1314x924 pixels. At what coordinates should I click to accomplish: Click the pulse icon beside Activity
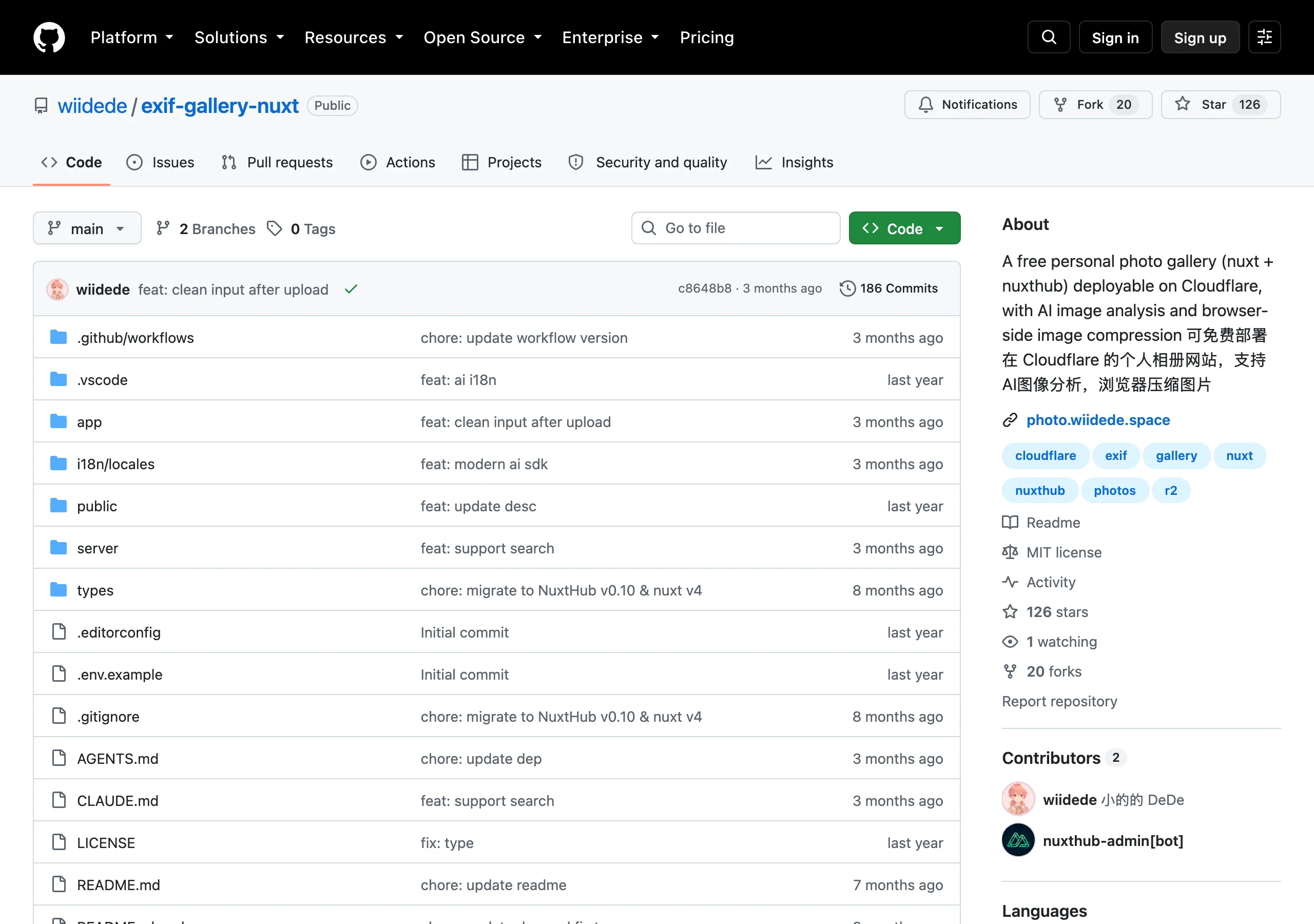(x=1010, y=582)
